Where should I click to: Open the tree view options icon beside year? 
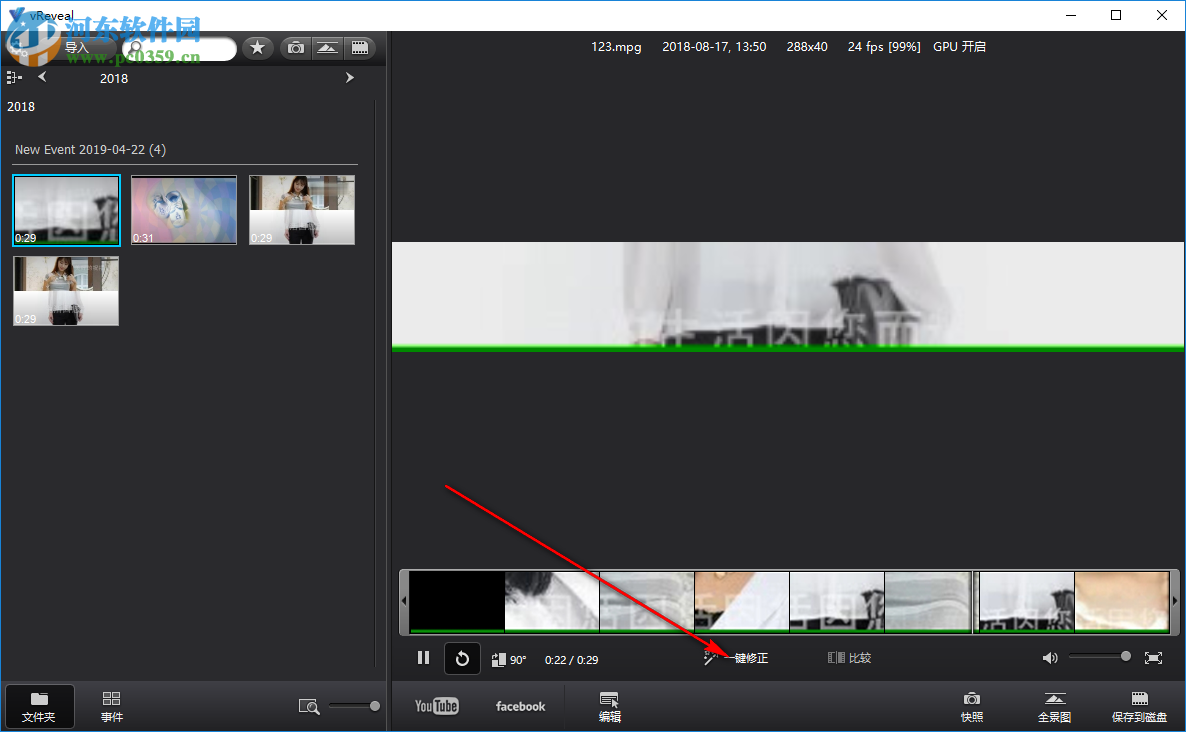[14, 77]
